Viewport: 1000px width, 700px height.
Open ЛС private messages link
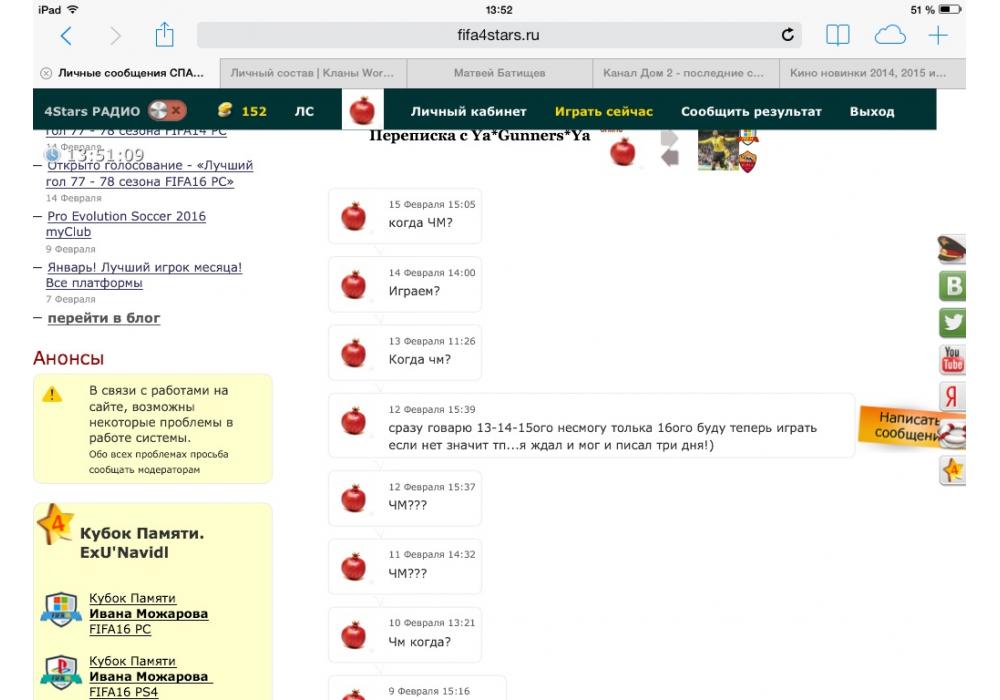(304, 111)
